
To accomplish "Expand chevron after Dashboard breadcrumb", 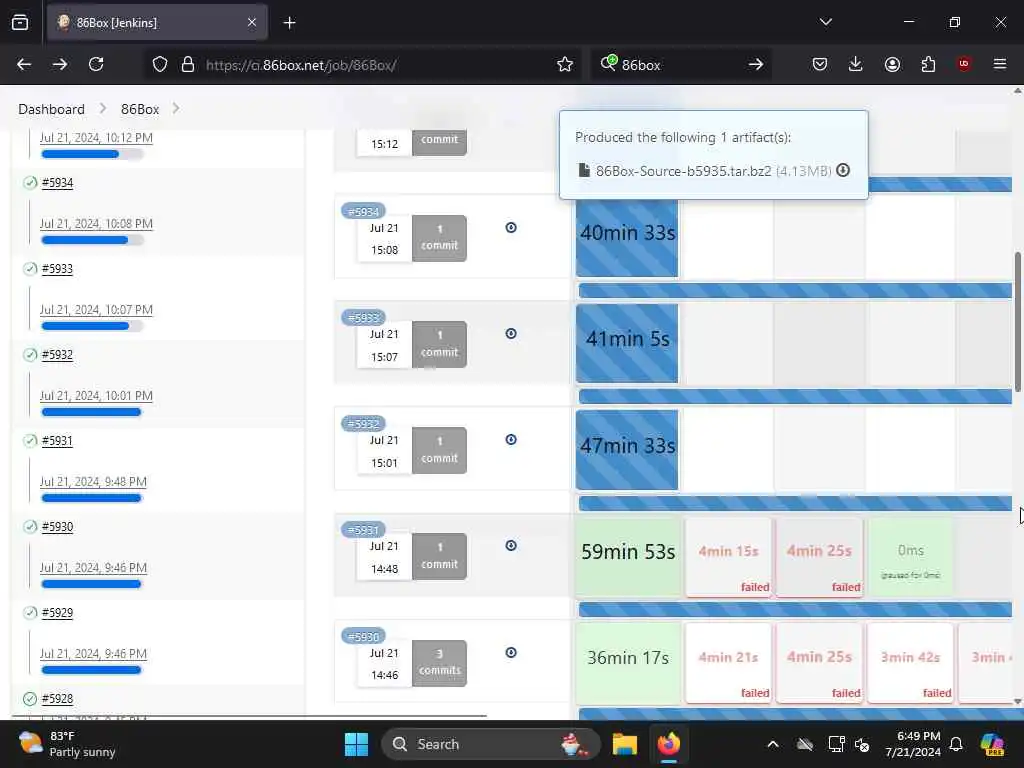I will (x=103, y=108).
